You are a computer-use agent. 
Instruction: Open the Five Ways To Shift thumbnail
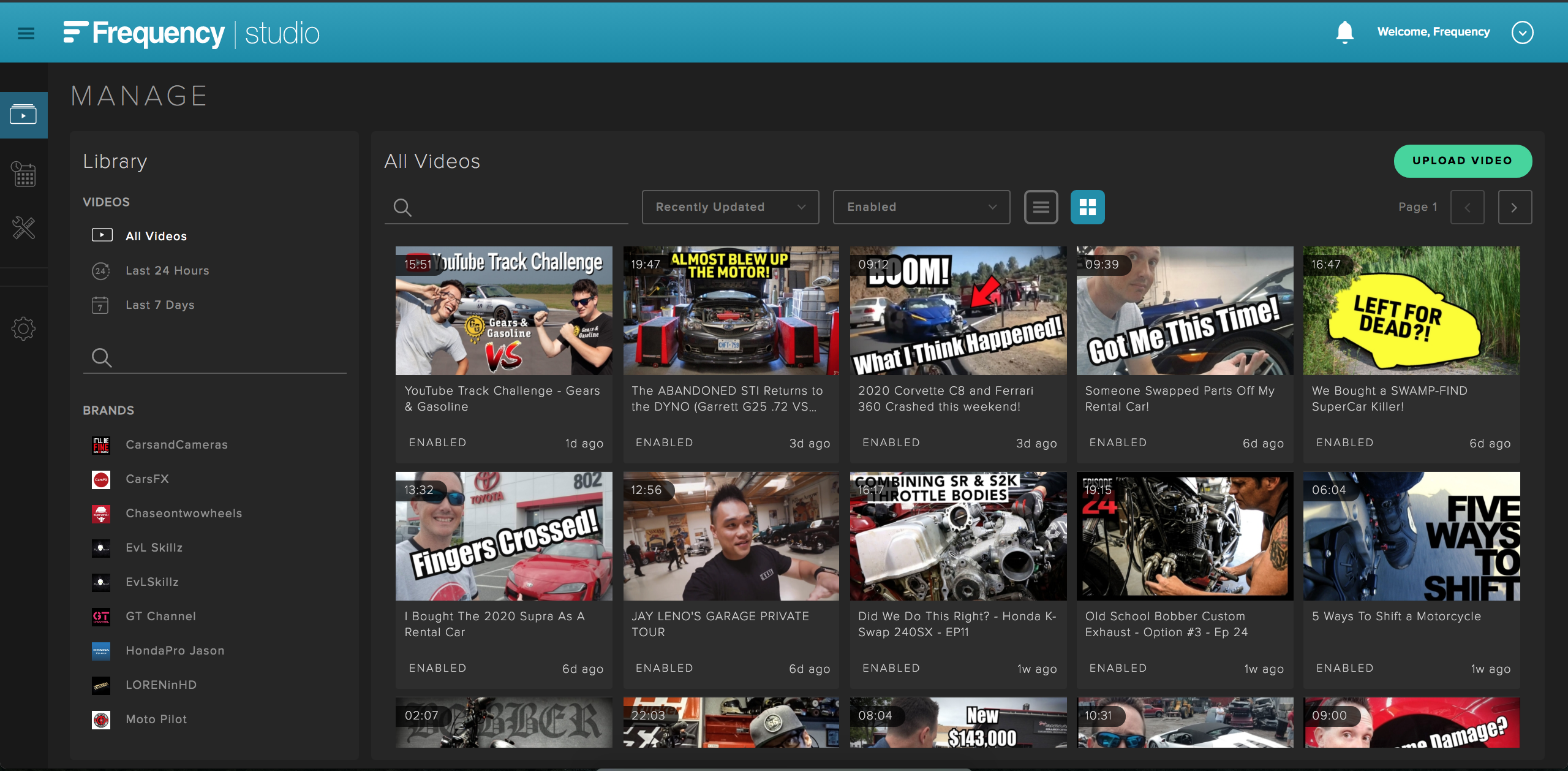(1411, 536)
